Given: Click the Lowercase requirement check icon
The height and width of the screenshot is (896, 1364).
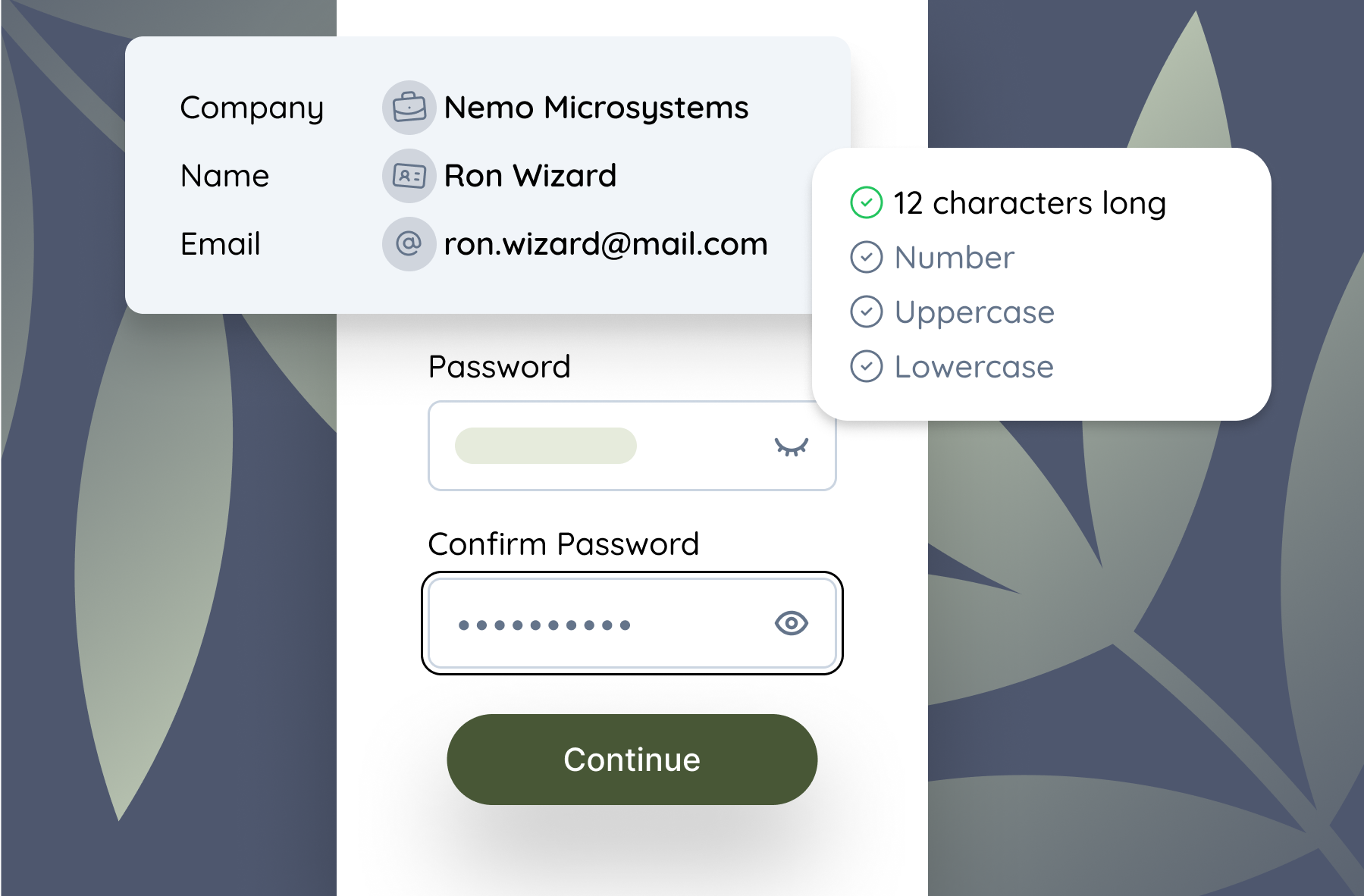Looking at the screenshot, I should tap(866, 367).
